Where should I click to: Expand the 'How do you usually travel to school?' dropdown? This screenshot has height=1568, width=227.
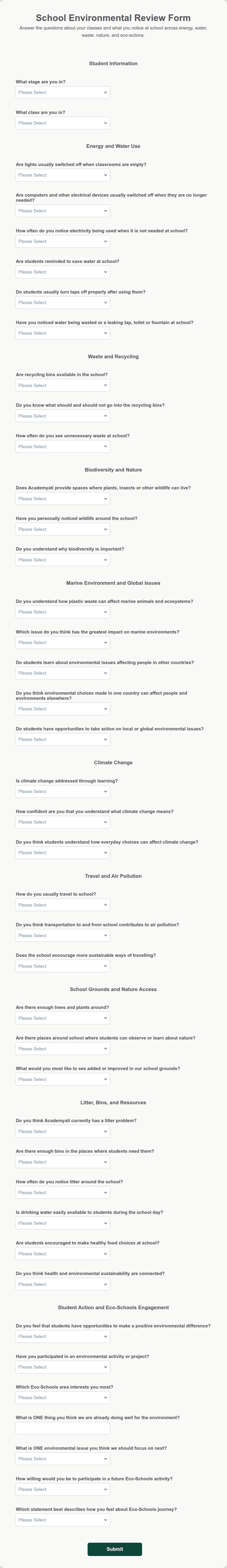pos(63,905)
